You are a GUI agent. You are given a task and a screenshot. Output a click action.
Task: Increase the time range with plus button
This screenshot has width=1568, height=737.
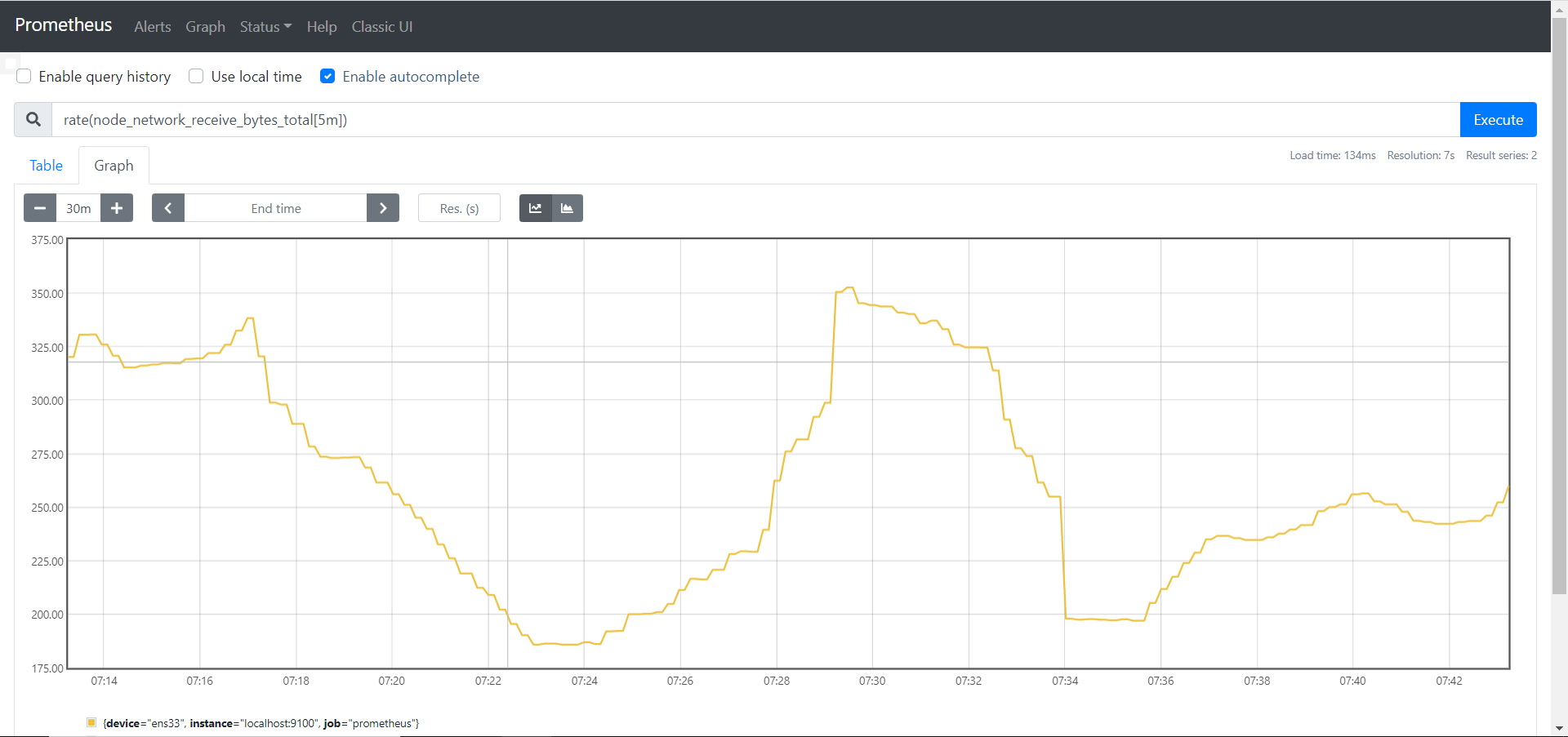[117, 208]
